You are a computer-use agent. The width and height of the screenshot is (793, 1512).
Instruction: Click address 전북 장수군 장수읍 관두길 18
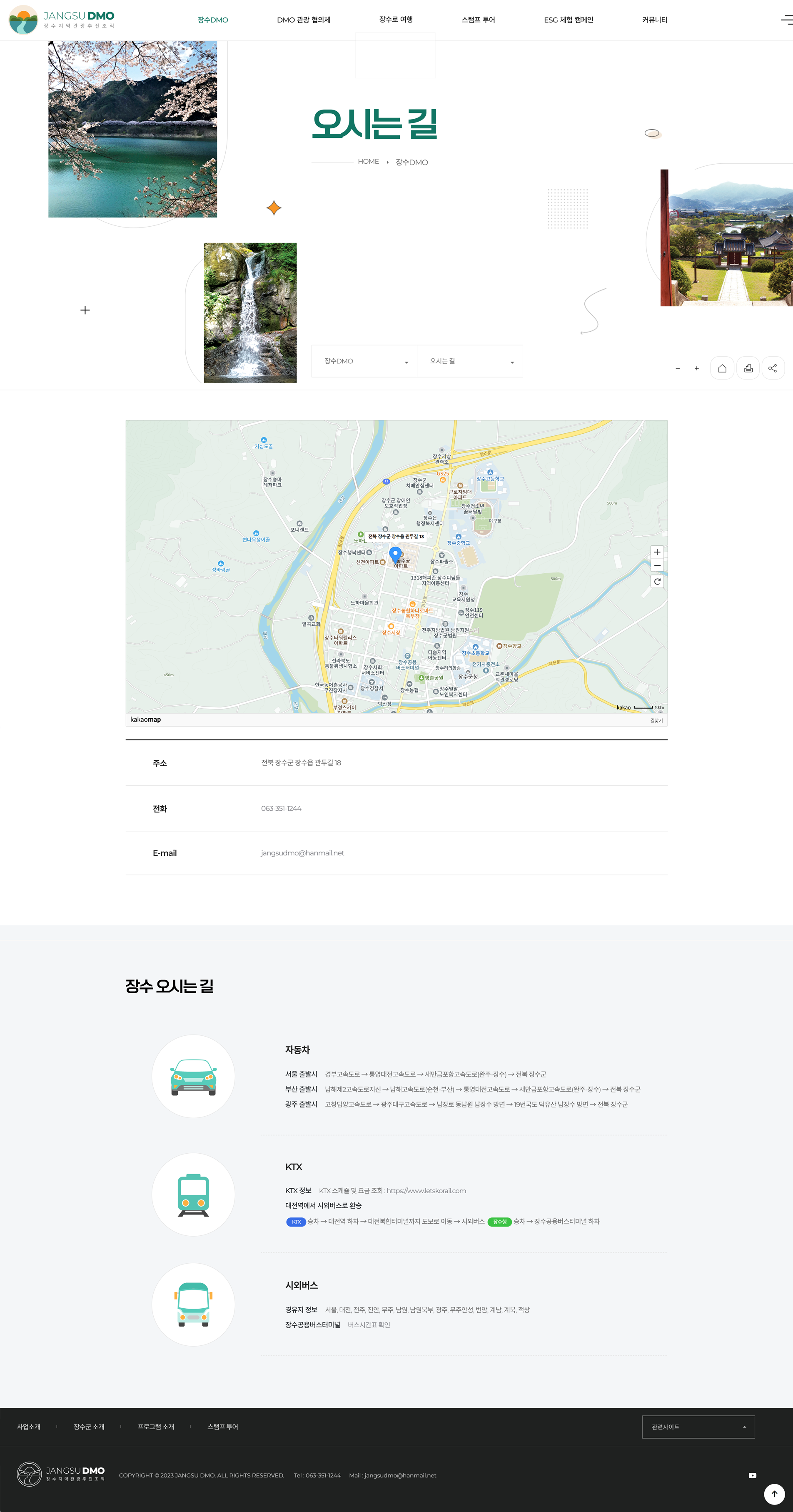click(301, 762)
